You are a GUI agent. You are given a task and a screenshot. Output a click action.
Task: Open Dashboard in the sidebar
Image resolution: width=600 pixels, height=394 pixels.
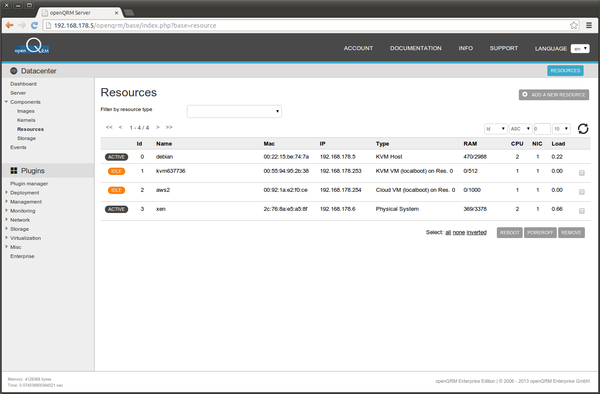(23, 84)
